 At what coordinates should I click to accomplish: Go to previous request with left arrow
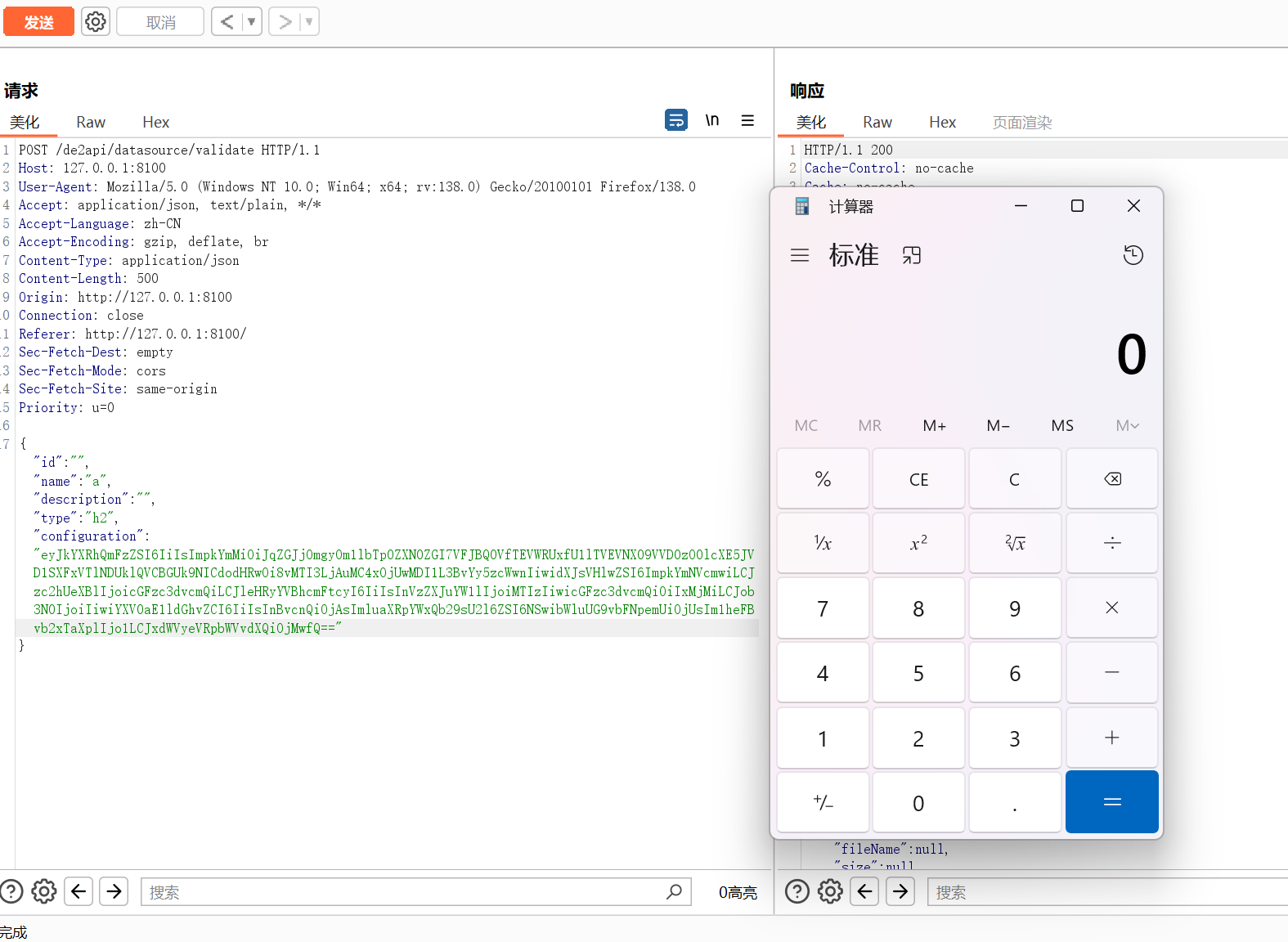pyautogui.click(x=227, y=22)
